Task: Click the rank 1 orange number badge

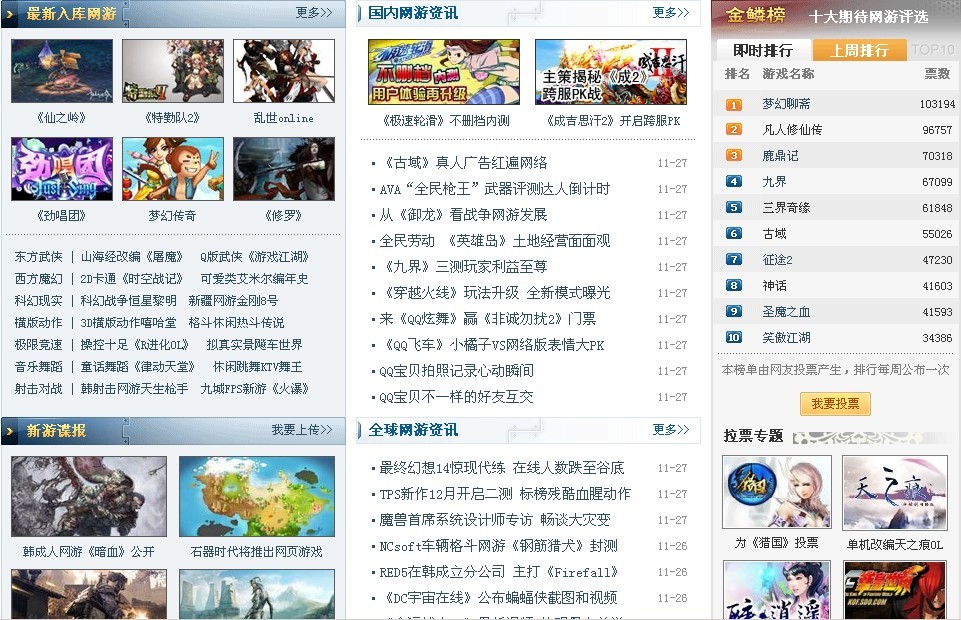Action: (x=734, y=105)
